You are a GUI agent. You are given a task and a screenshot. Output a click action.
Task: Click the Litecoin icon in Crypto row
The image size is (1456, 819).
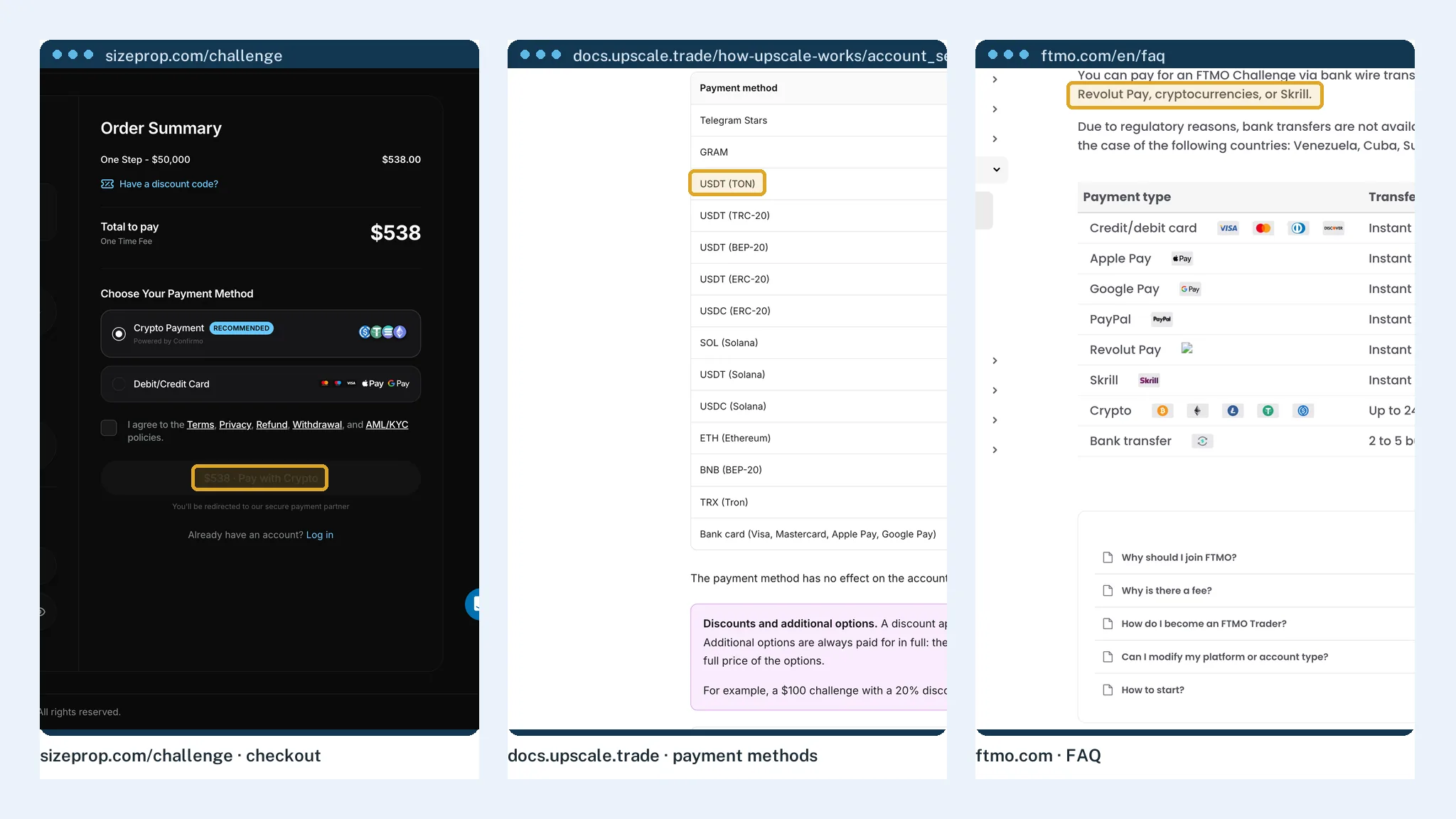click(x=1233, y=411)
